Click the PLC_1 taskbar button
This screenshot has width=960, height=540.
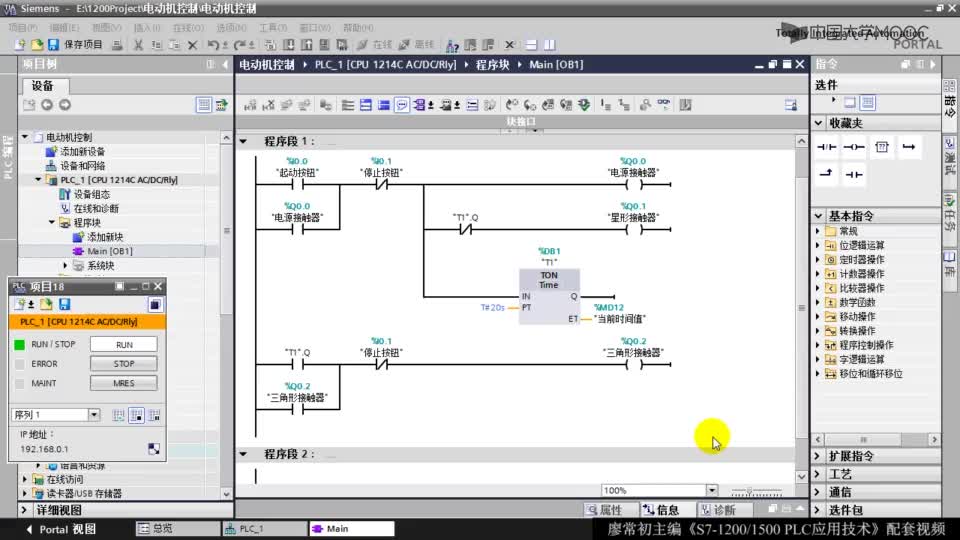coord(264,529)
